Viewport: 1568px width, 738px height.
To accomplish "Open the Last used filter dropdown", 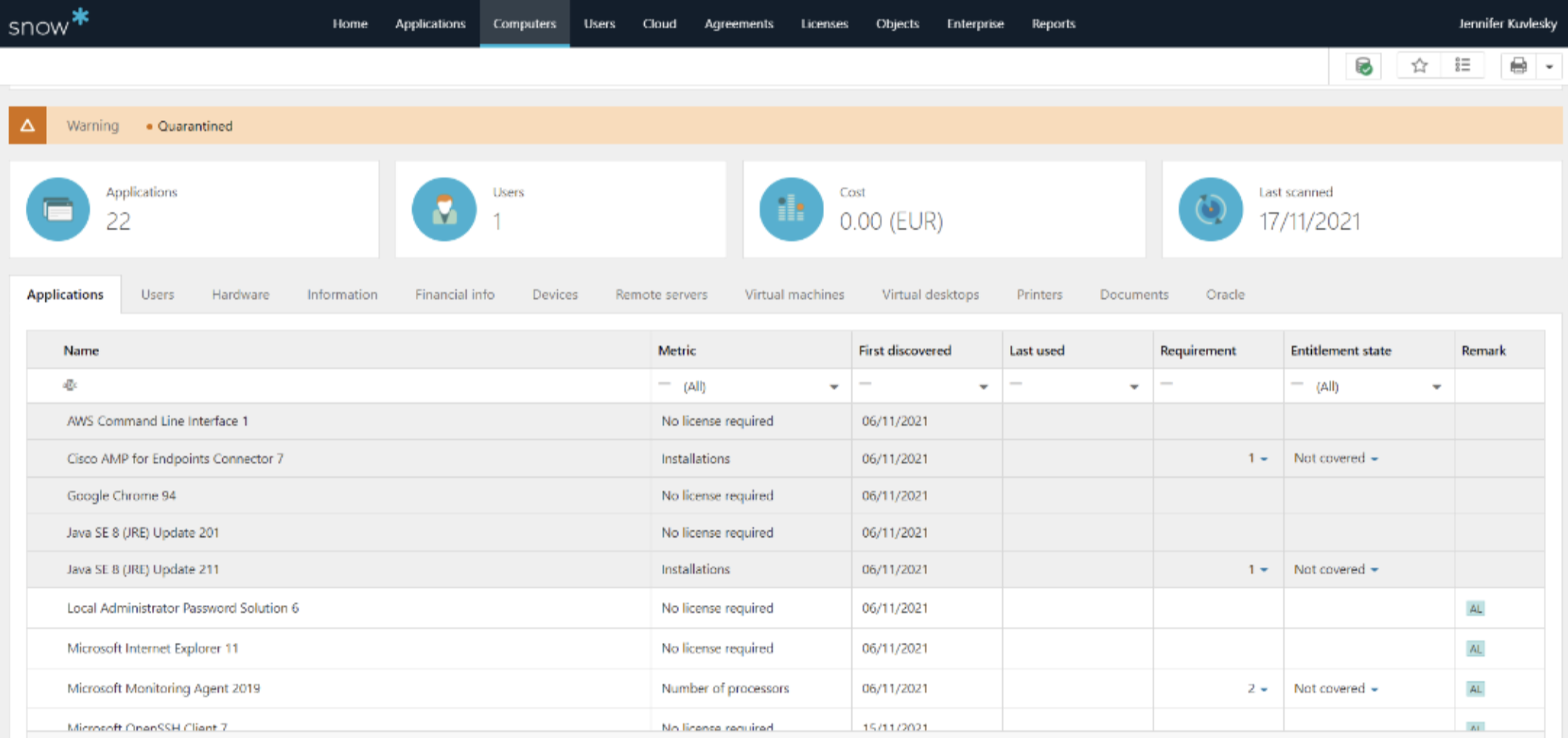I will point(1134,387).
